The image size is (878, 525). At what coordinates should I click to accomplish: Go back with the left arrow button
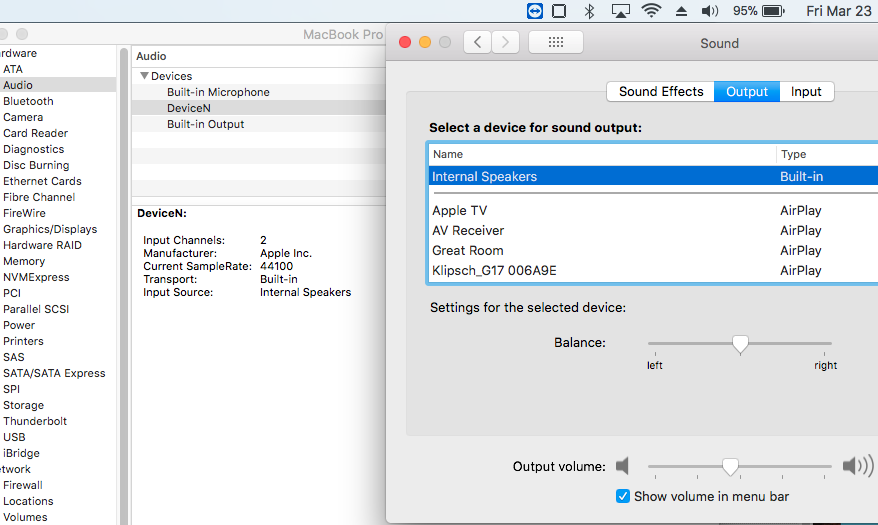pos(478,42)
